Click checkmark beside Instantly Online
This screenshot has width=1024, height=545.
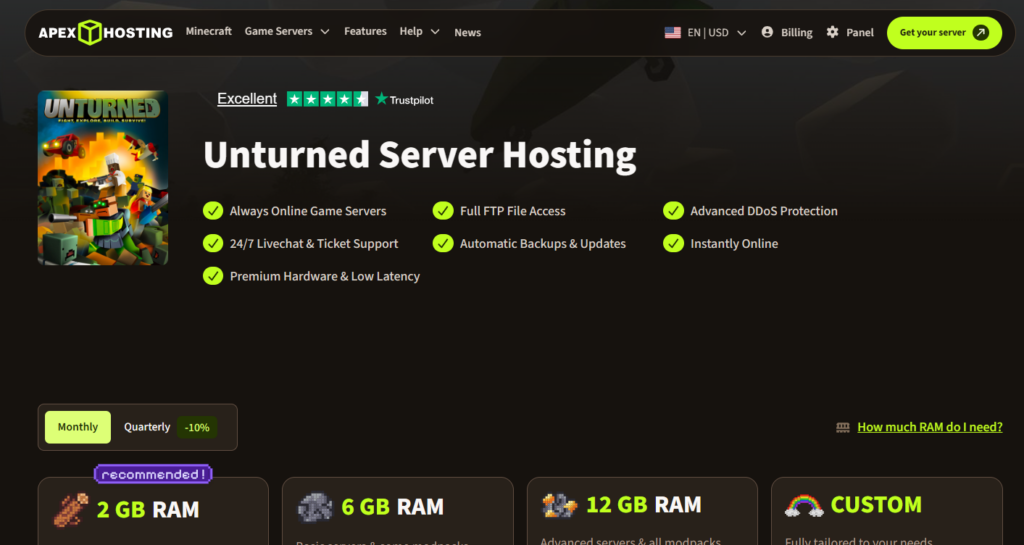tap(673, 243)
